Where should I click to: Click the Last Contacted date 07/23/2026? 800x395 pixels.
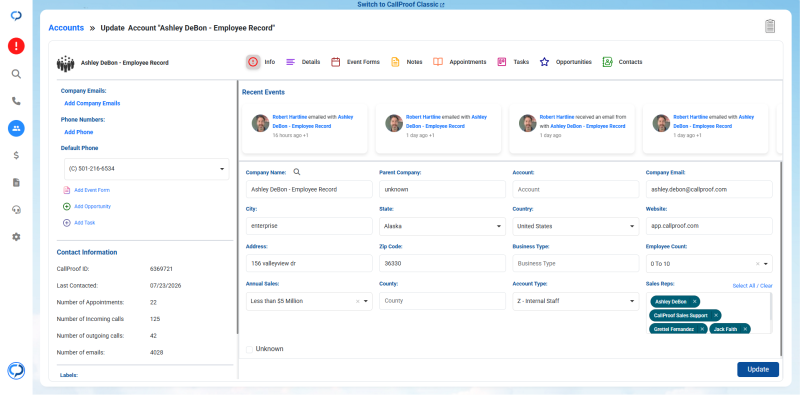click(165, 286)
